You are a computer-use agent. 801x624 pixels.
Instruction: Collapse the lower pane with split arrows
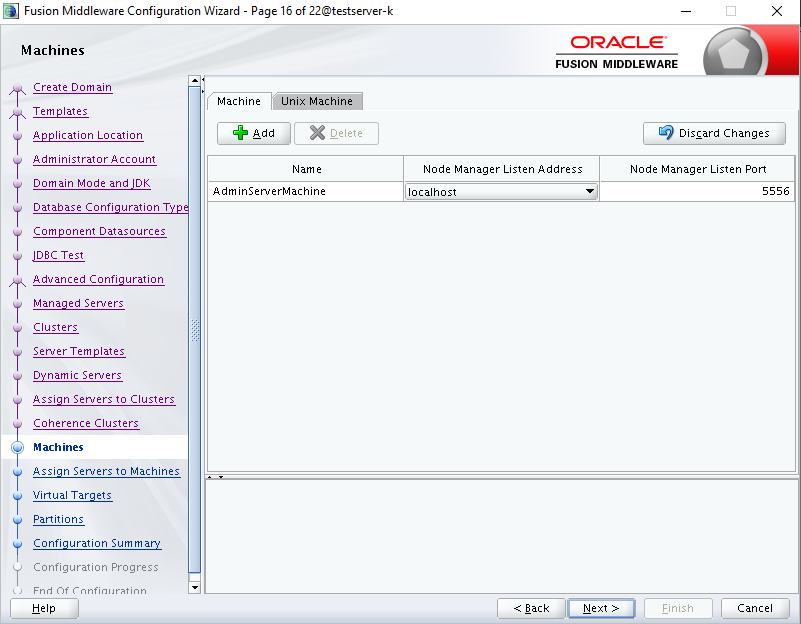(221, 476)
